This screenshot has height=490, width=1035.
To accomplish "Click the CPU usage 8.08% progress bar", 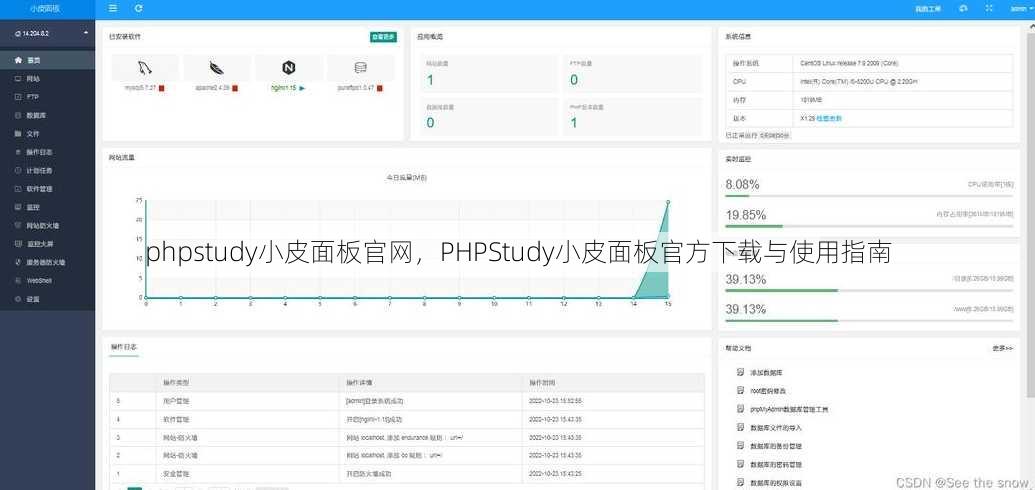I will click(869, 196).
